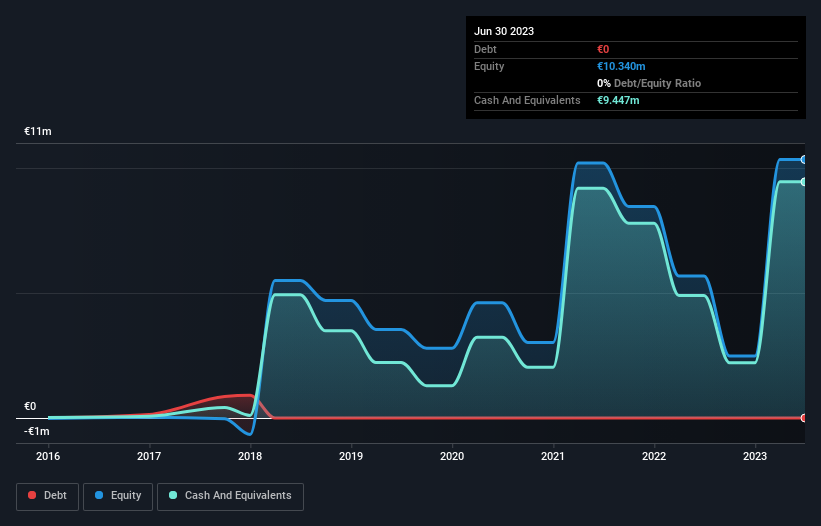Click the tooltip Debt €0 value
821x526 pixels.
point(603,49)
